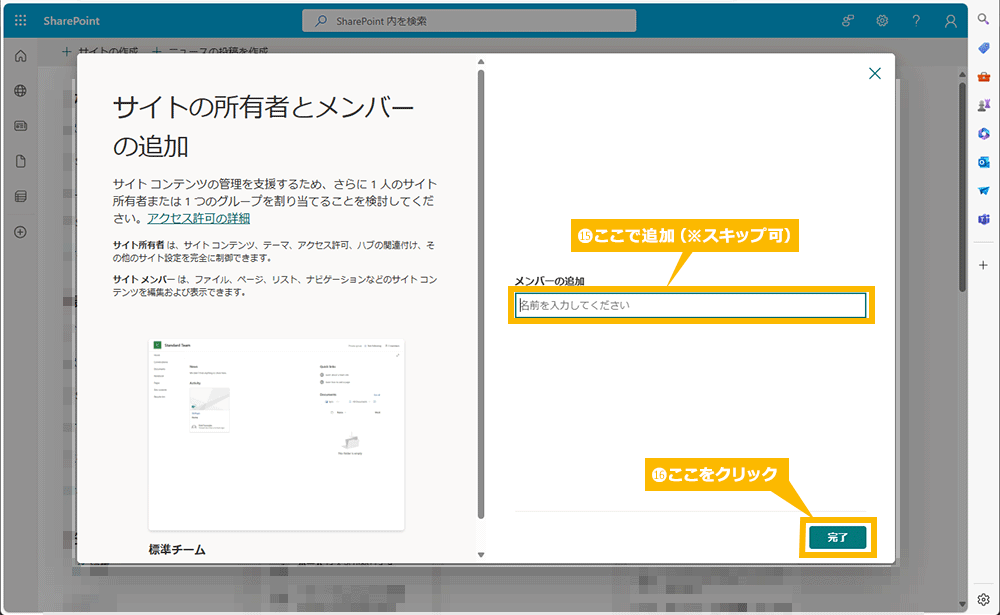Viewport: 1000px width, 615px height.
Task: Click the SharePoint header title
Action: tap(71, 21)
